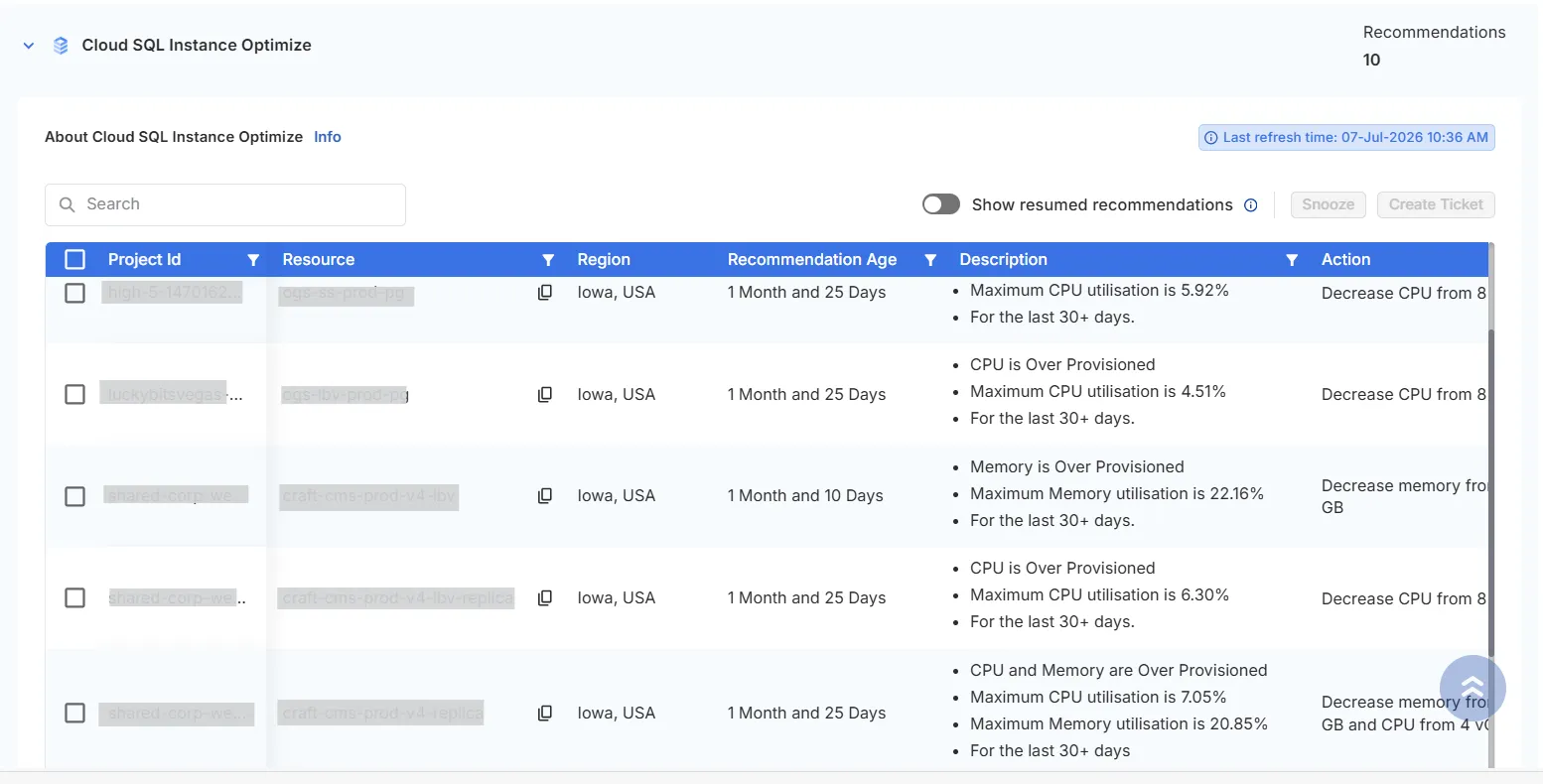Check the select-all checkbox in header

click(74, 260)
